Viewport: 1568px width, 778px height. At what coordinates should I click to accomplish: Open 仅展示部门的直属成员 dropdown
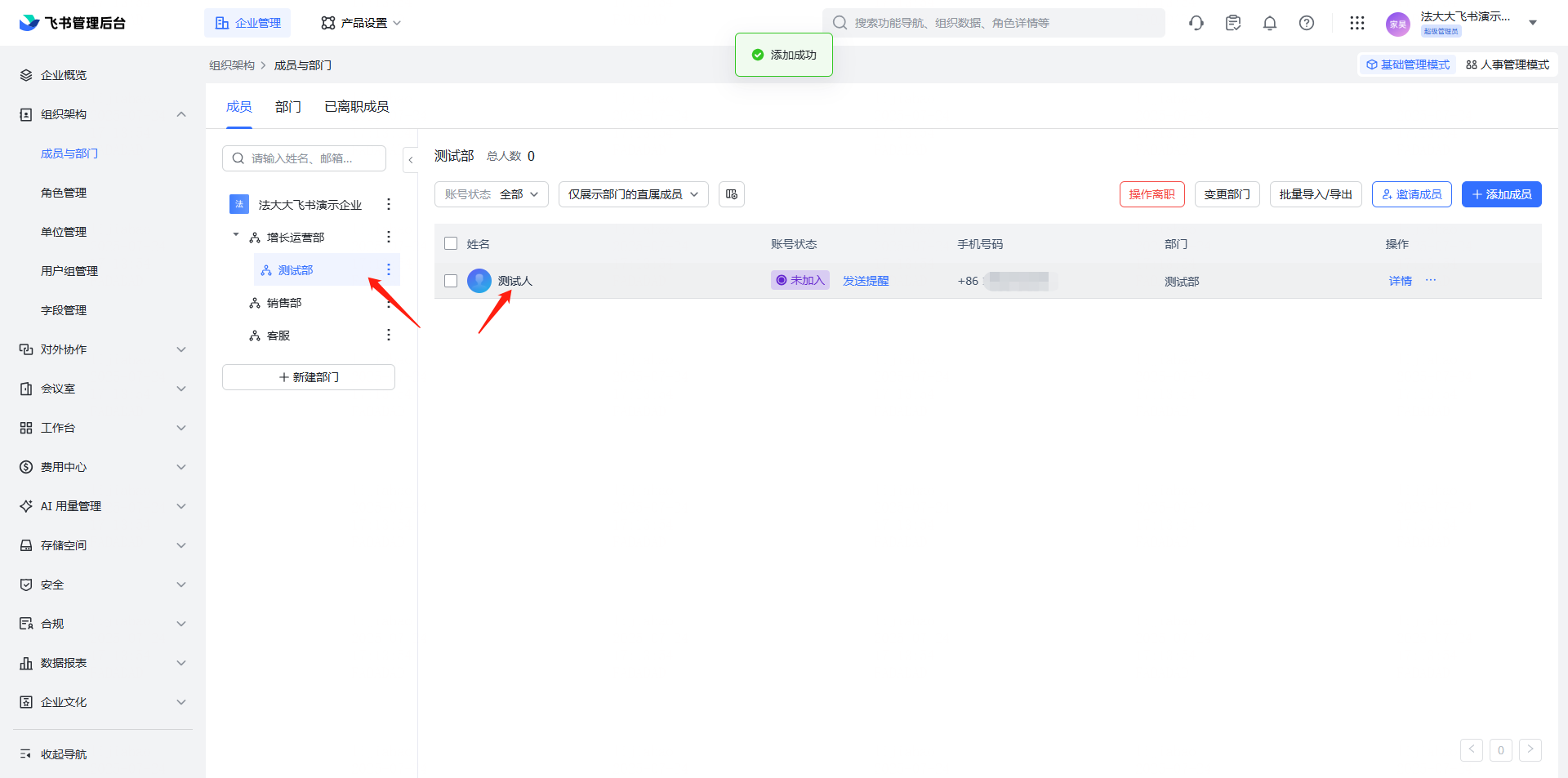[633, 194]
